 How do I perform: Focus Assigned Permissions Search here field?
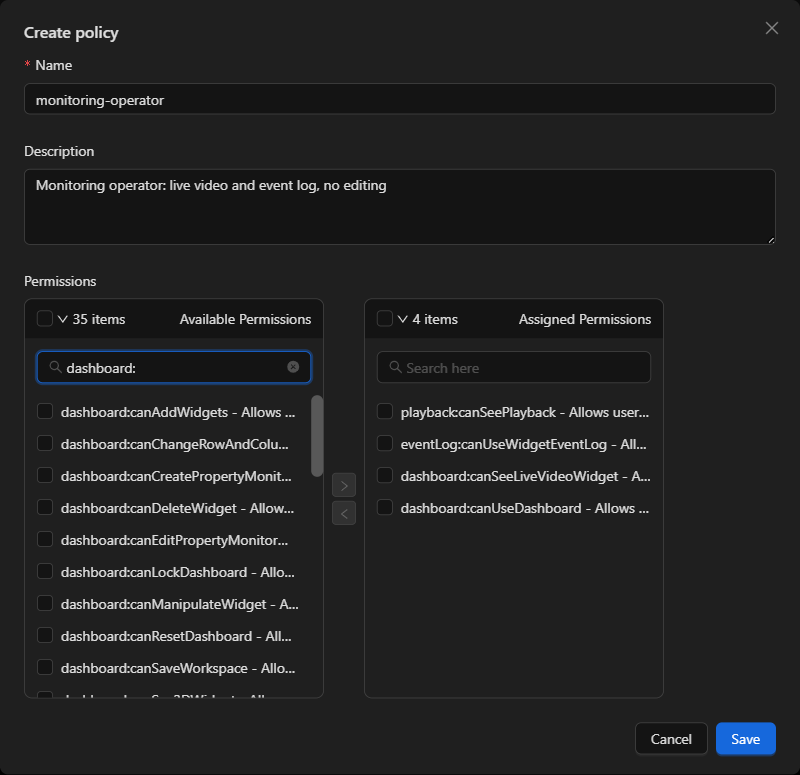click(x=514, y=367)
